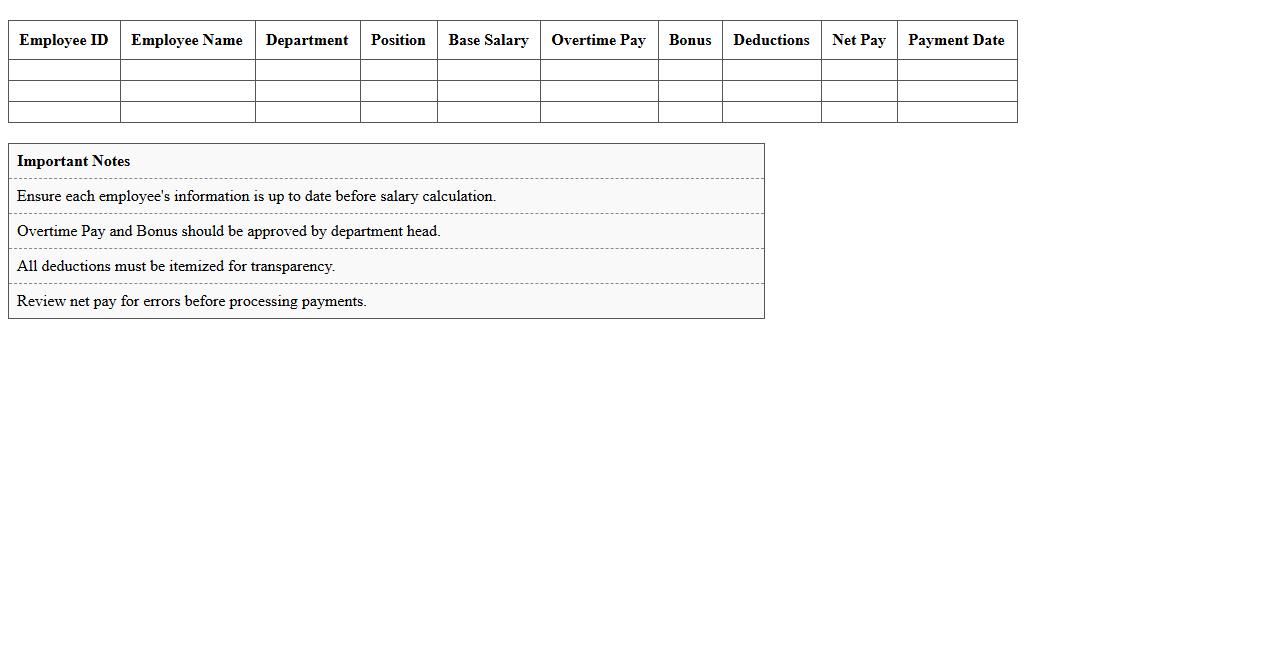Select the Overtime Pay column header
Image resolution: width=1278 pixels, height=650 pixels.
click(x=598, y=40)
